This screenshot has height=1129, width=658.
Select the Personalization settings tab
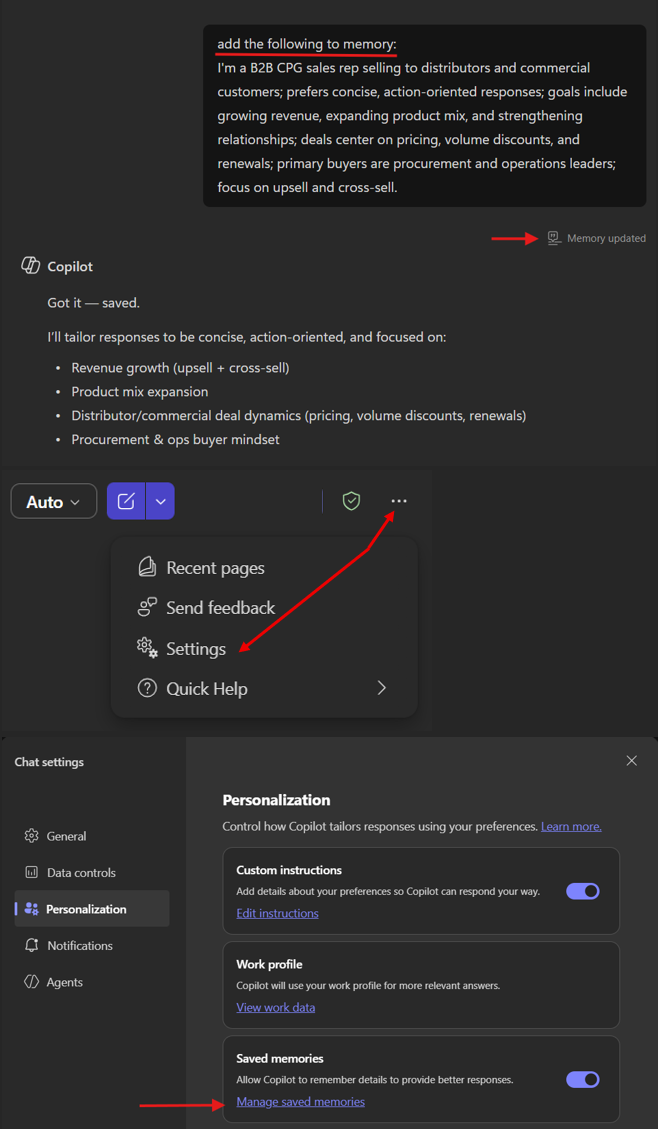point(92,909)
